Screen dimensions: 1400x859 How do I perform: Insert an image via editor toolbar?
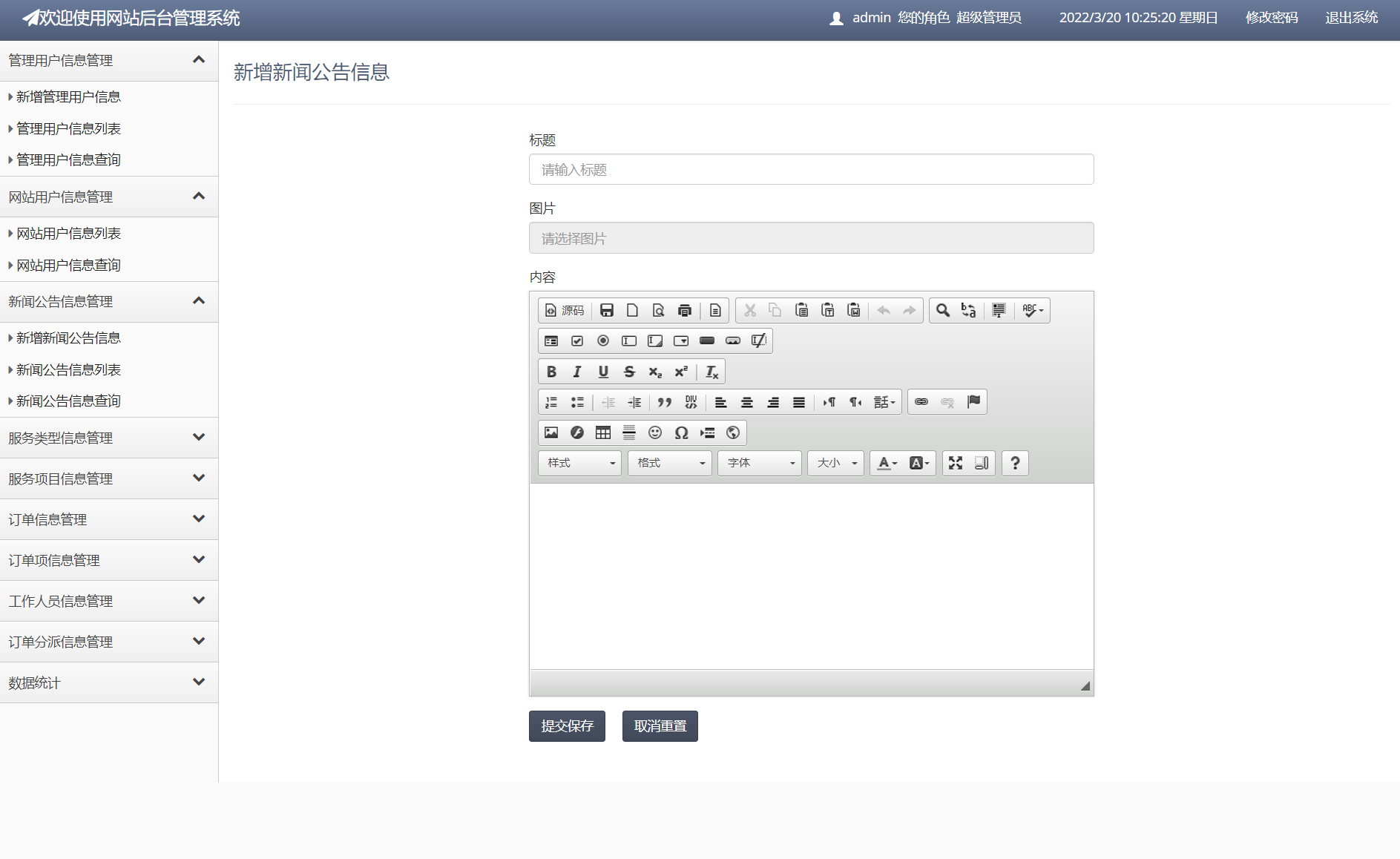coord(551,432)
